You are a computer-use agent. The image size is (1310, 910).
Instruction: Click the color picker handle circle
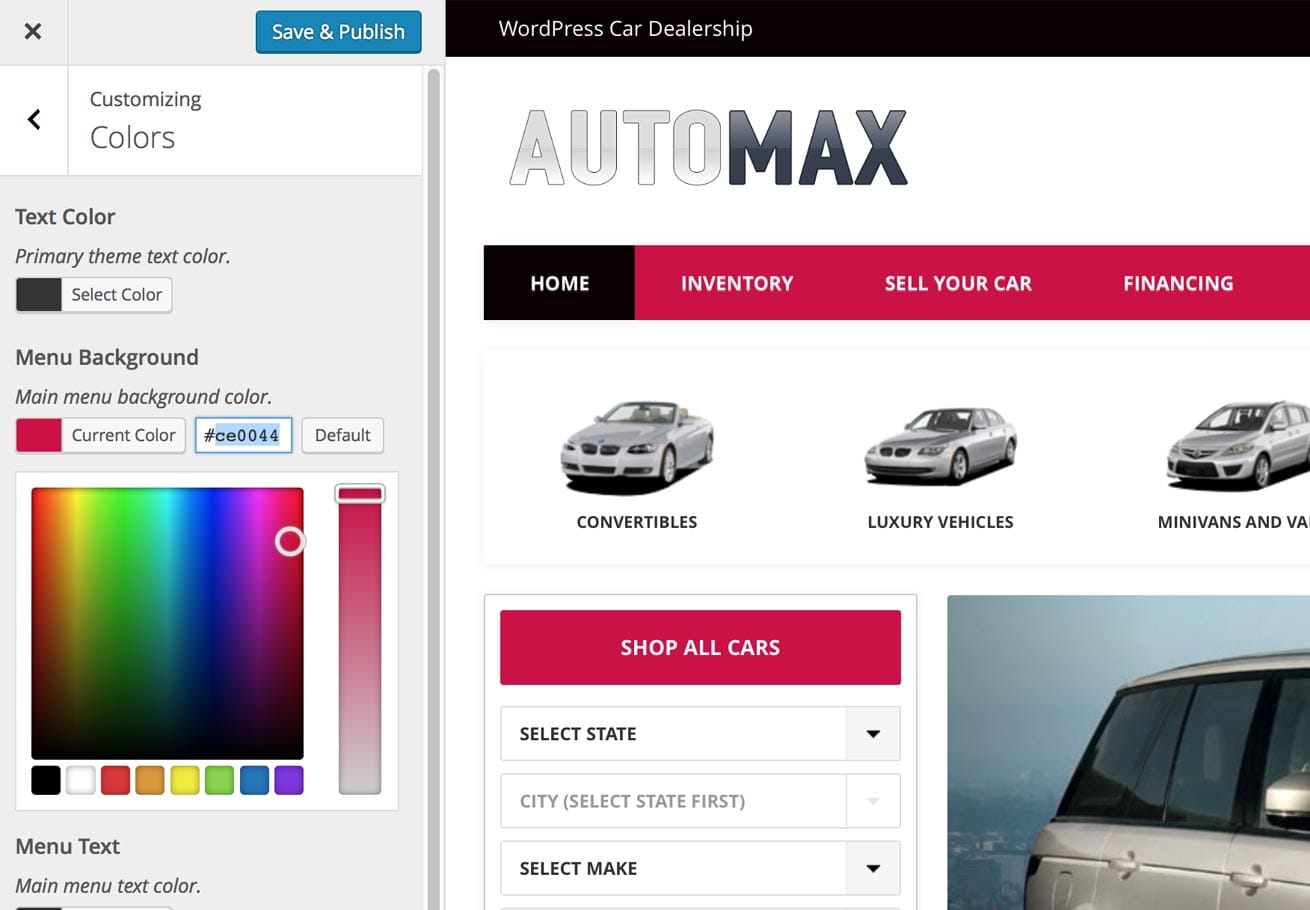(x=290, y=542)
